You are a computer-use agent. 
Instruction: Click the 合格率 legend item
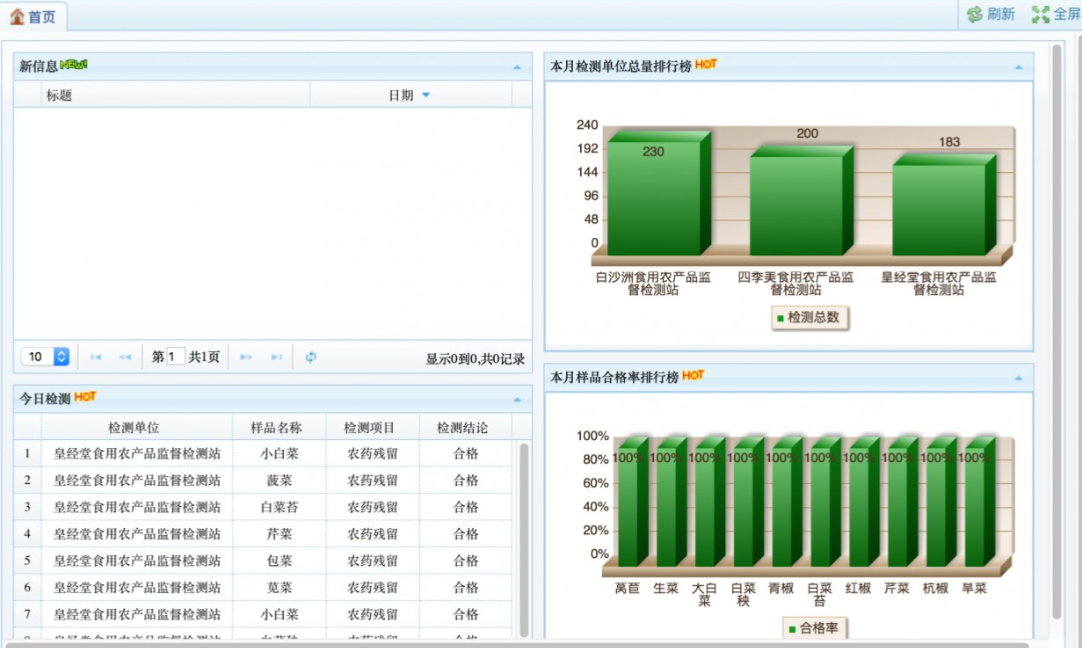(x=814, y=628)
